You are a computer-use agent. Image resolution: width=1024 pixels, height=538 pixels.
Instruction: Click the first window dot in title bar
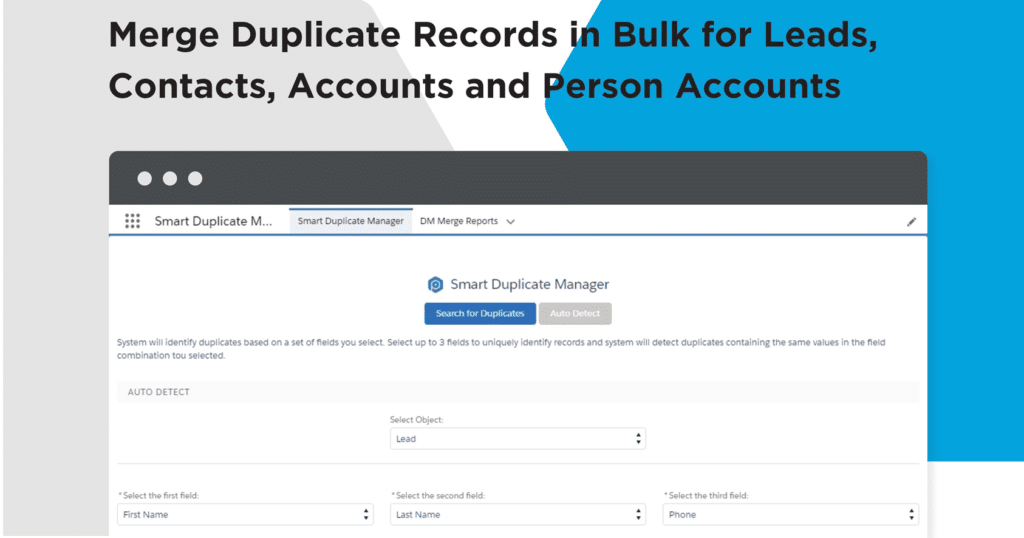[144, 179]
